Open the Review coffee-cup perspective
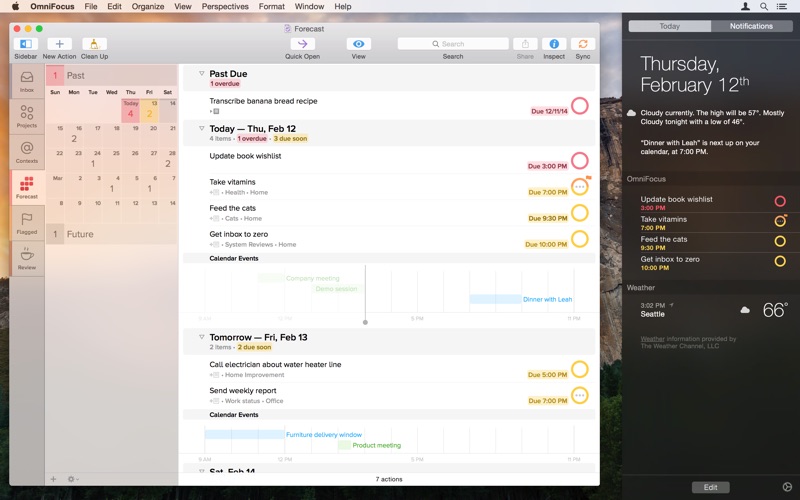The image size is (800, 500). (27, 259)
